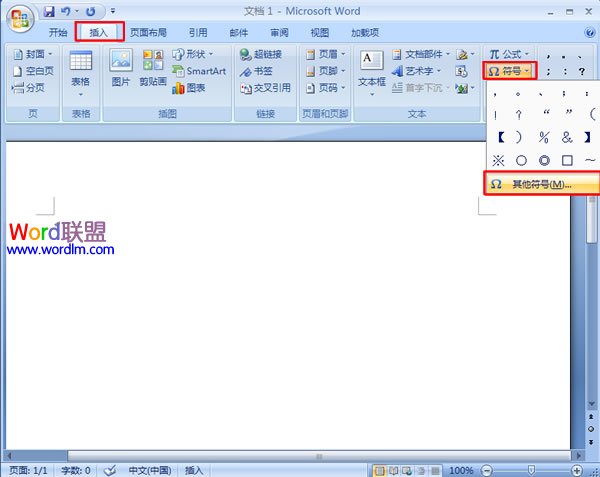This screenshot has width=600, height=477.
Task: Click the 页面: 1/1 status indicator
Action: pos(28,470)
